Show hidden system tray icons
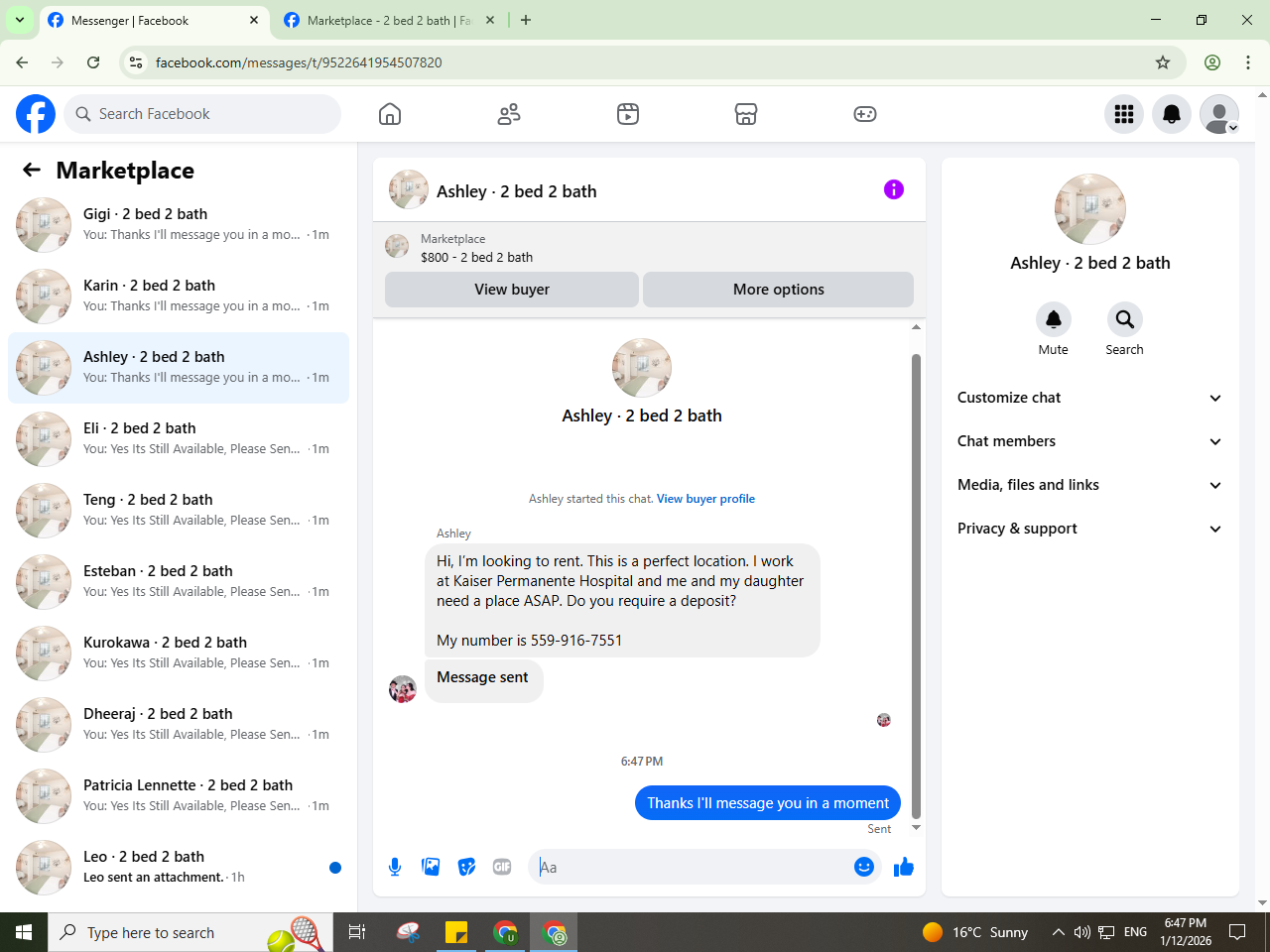Viewport: 1270px width, 952px height. (x=1058, y=932)
